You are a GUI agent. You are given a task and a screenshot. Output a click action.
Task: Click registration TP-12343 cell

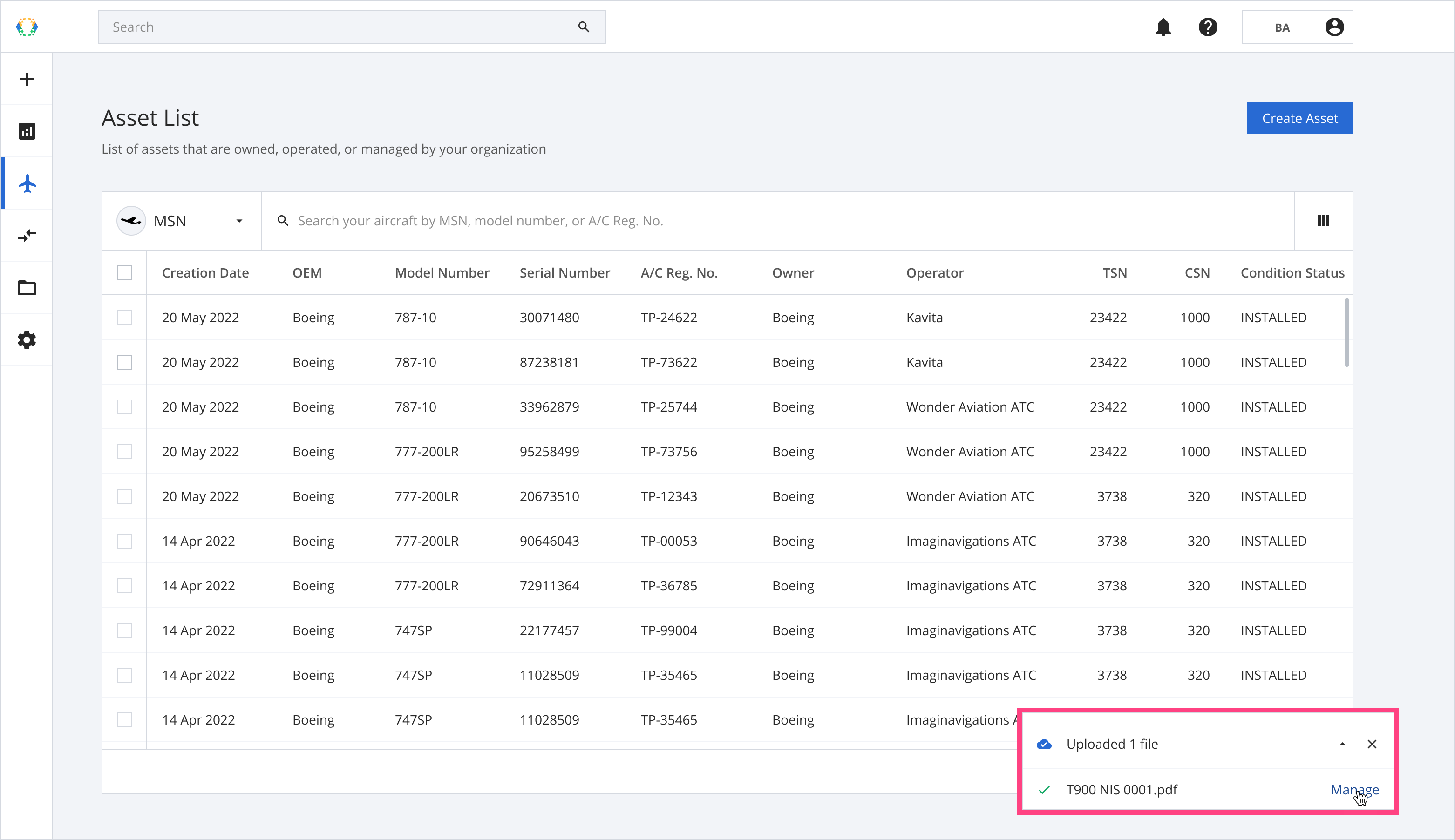tap(669, 496)
